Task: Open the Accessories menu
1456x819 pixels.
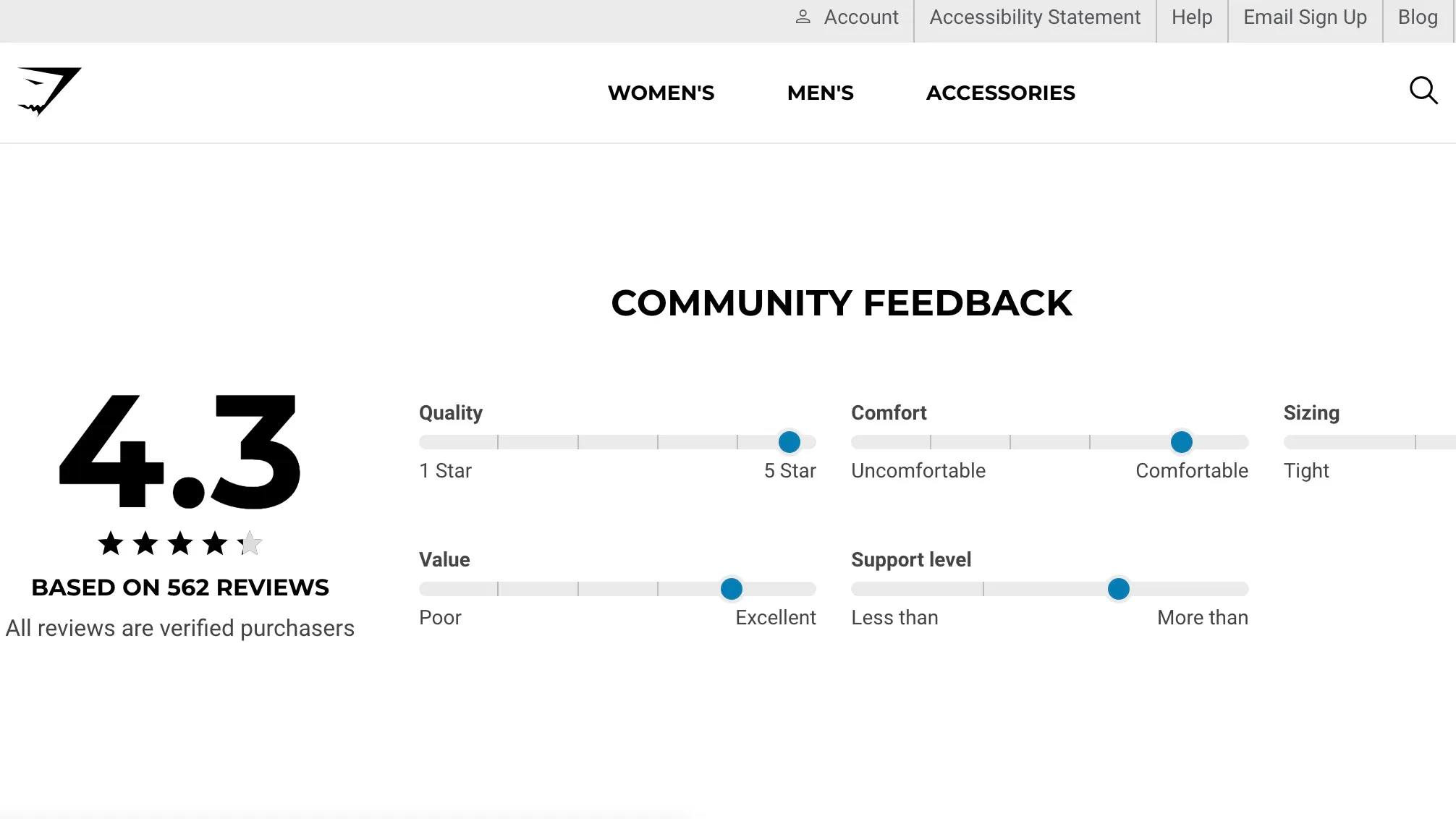Action: (x=1000, y=93)
